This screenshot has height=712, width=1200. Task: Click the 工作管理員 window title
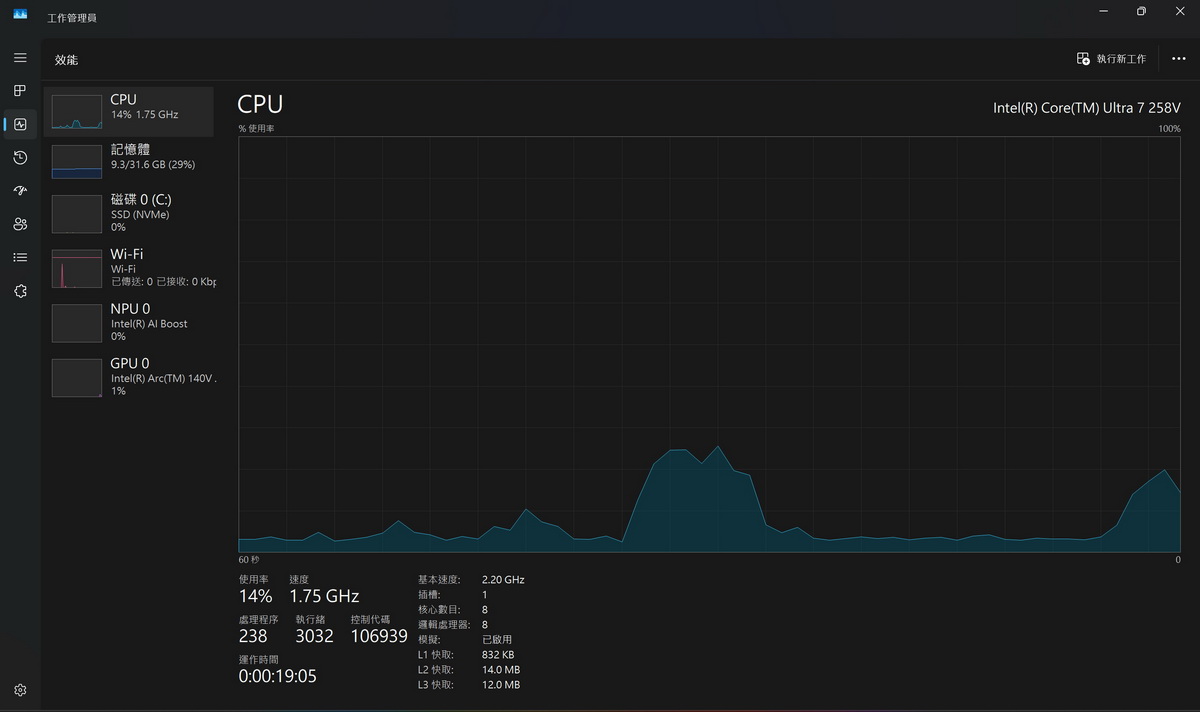point(72,18)
